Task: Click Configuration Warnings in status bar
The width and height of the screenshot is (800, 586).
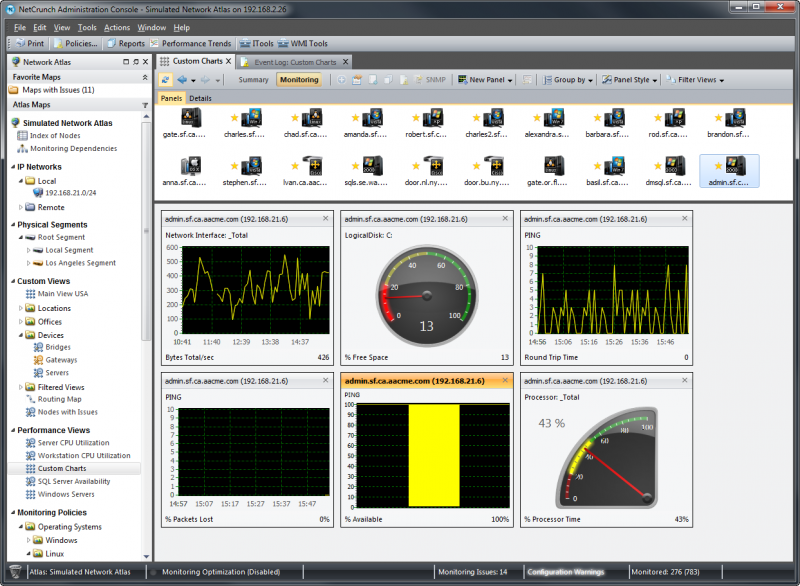Action: 565,572
